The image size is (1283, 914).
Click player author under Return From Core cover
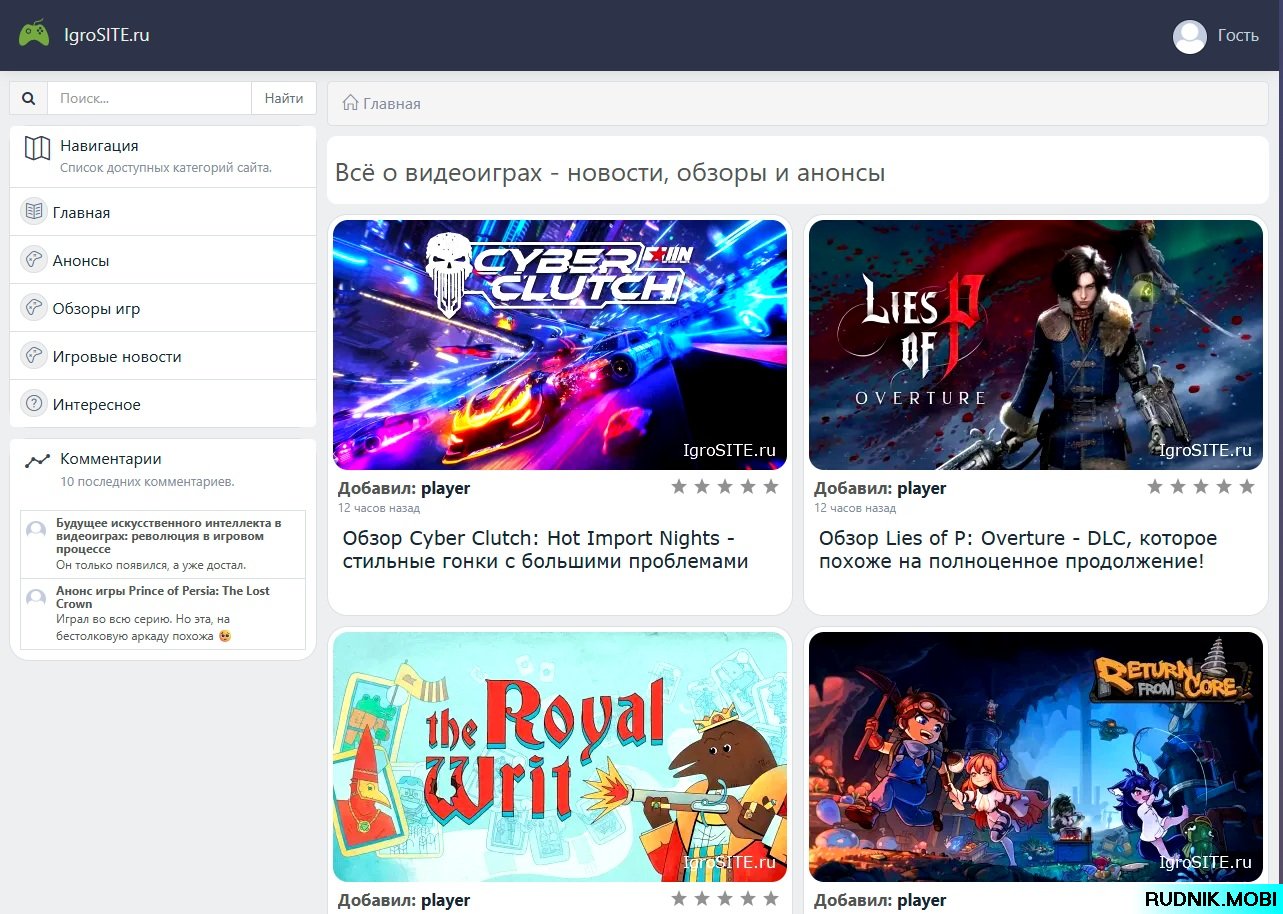point(921,901)
